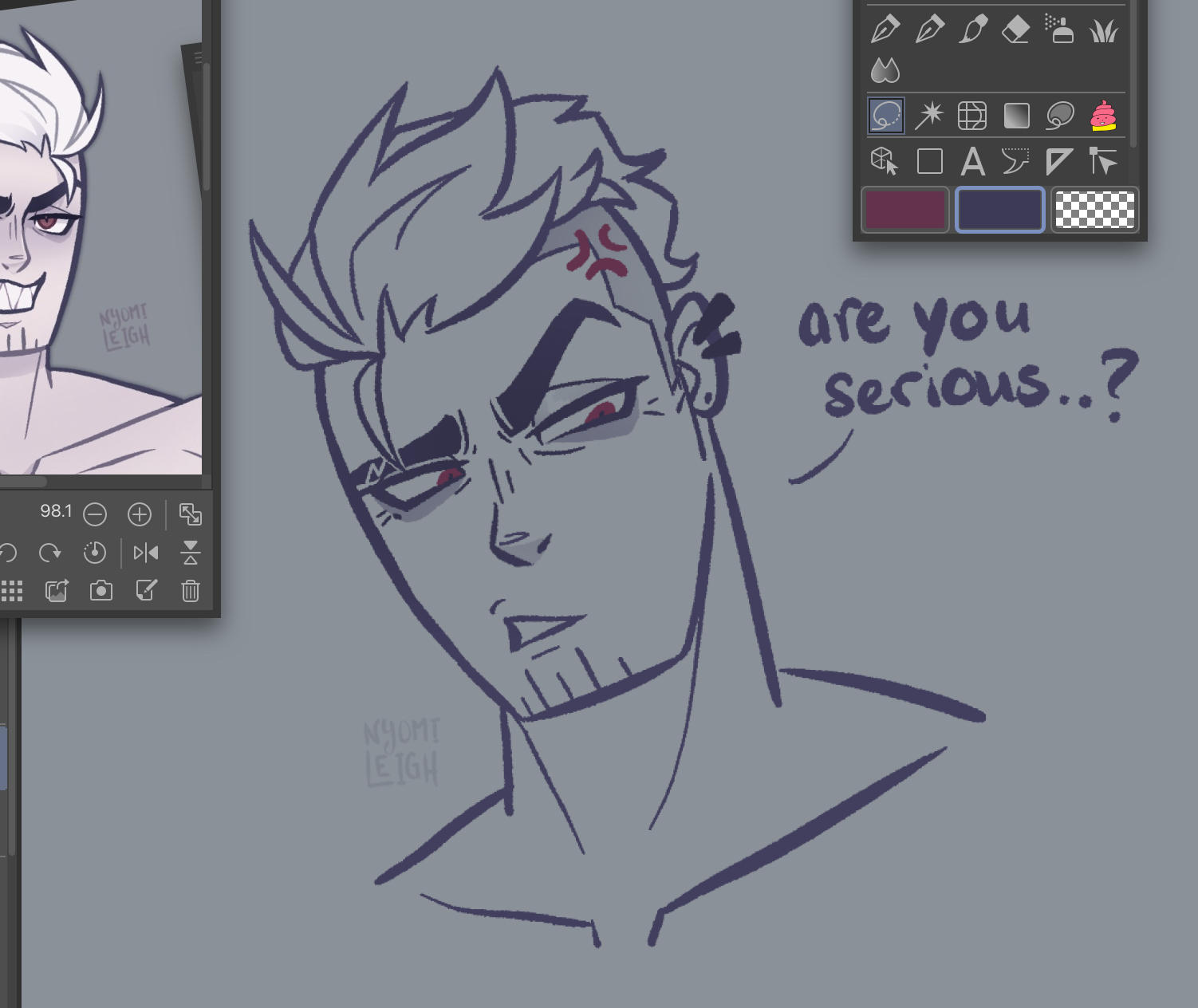Select the Brush tool
The image size is (1198, 1008).
(972, 30)
